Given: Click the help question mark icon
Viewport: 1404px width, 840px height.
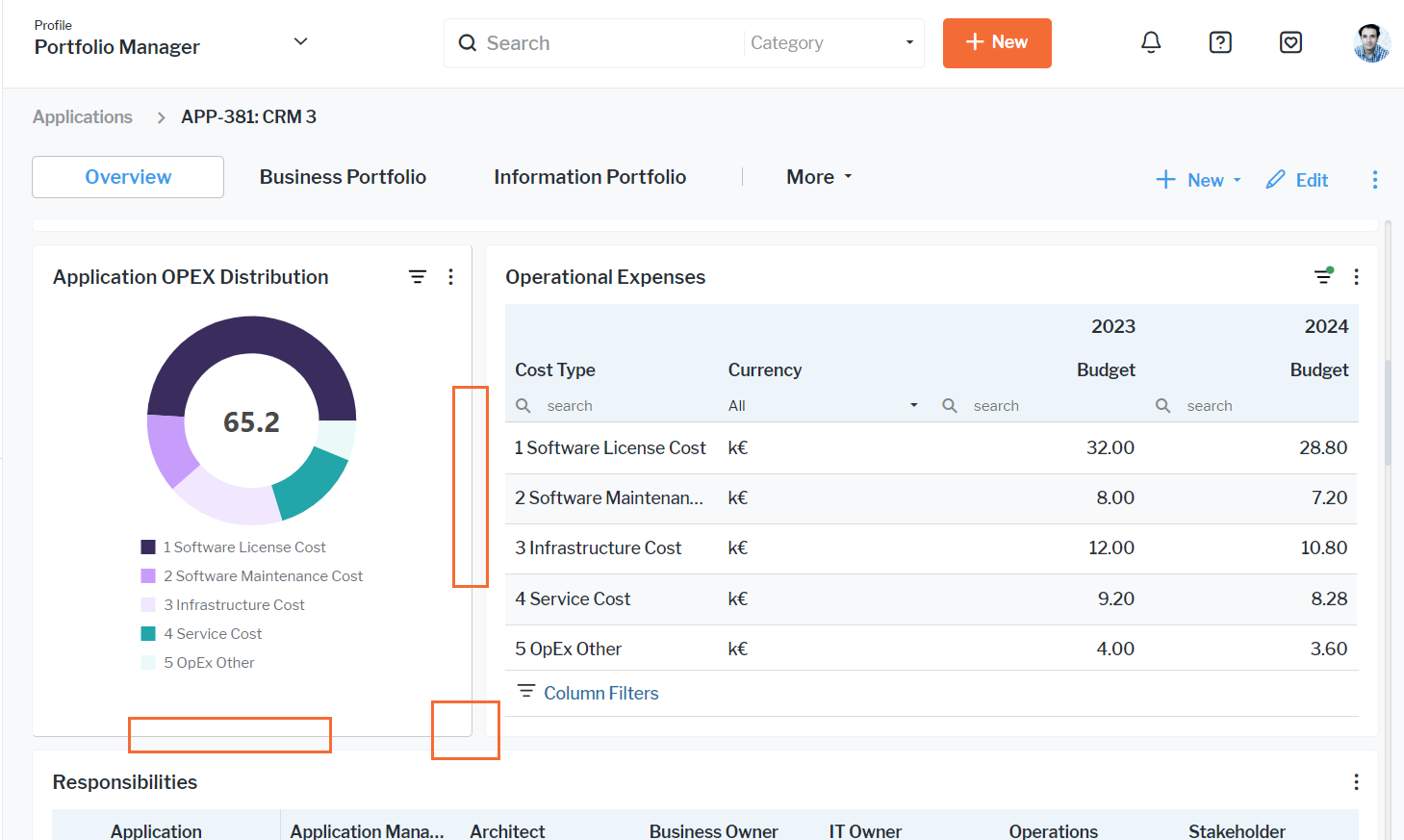Looking at the screenshot, I should [x=1220, y=42].
